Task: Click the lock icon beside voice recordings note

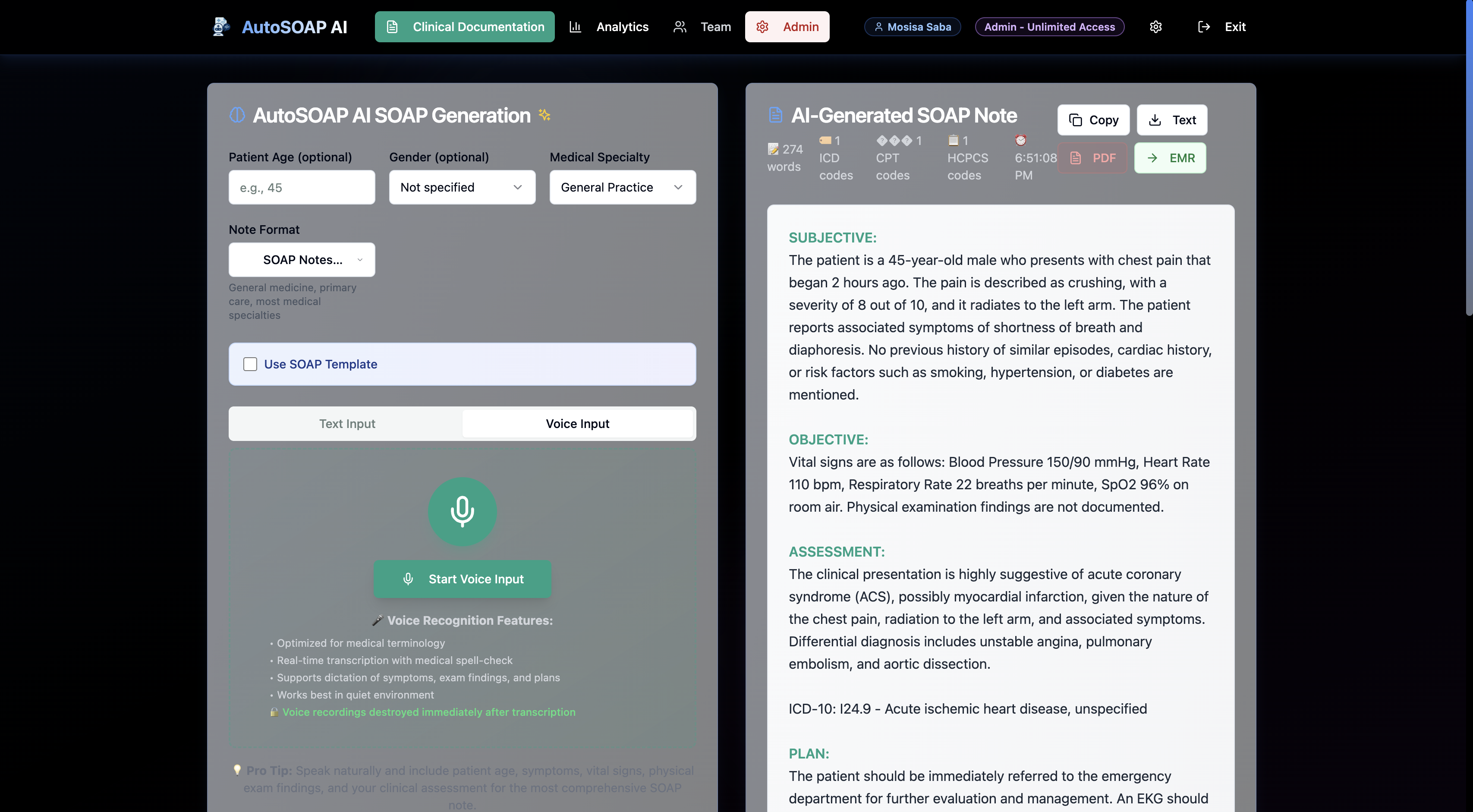Action: [274, 712]
